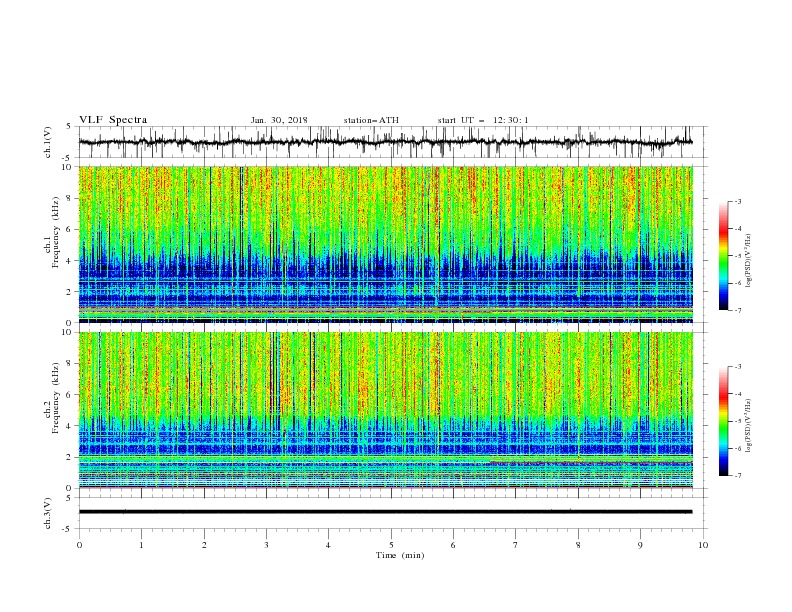The height and width of the screenshot is (612, 792).
Task: Click the "station=ATH" header label
Action: [x=371, y=120]
